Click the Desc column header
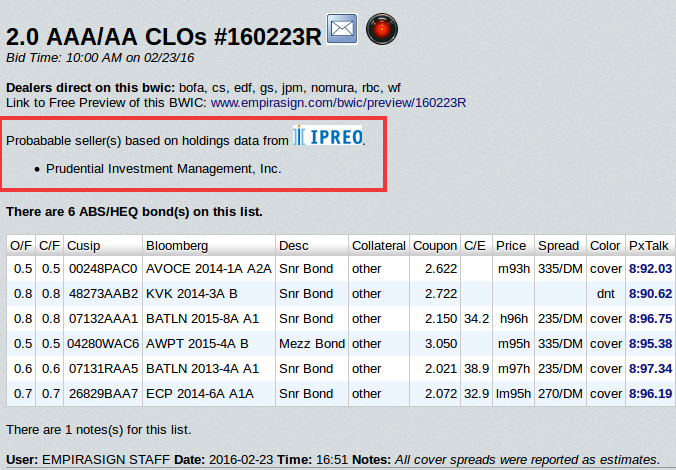The width and height of the screenshot is (676, 470). pos(312,245)
